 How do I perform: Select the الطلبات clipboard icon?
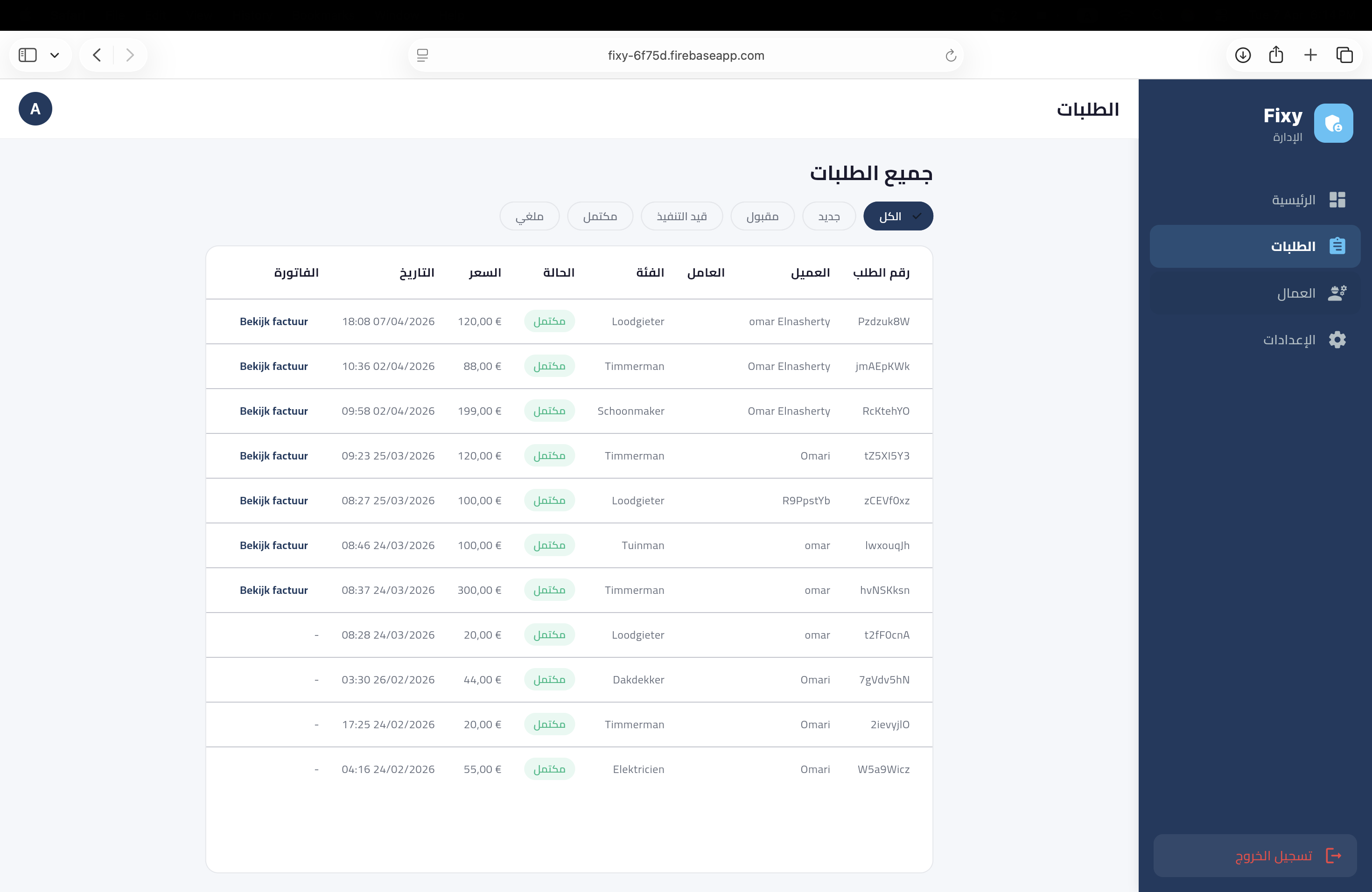(1338, 246)
